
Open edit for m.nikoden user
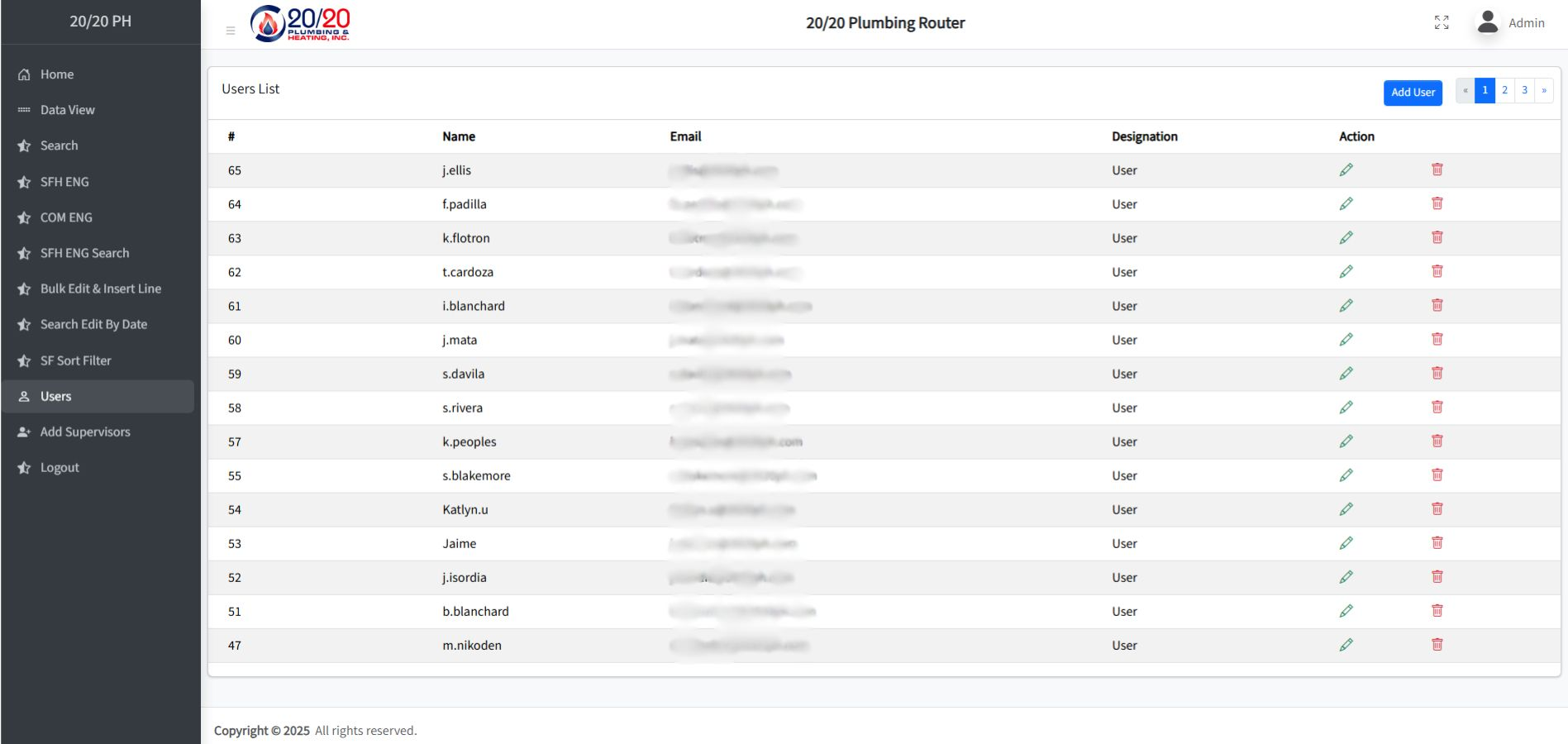pyautogui.click(x=1346, y=645)
